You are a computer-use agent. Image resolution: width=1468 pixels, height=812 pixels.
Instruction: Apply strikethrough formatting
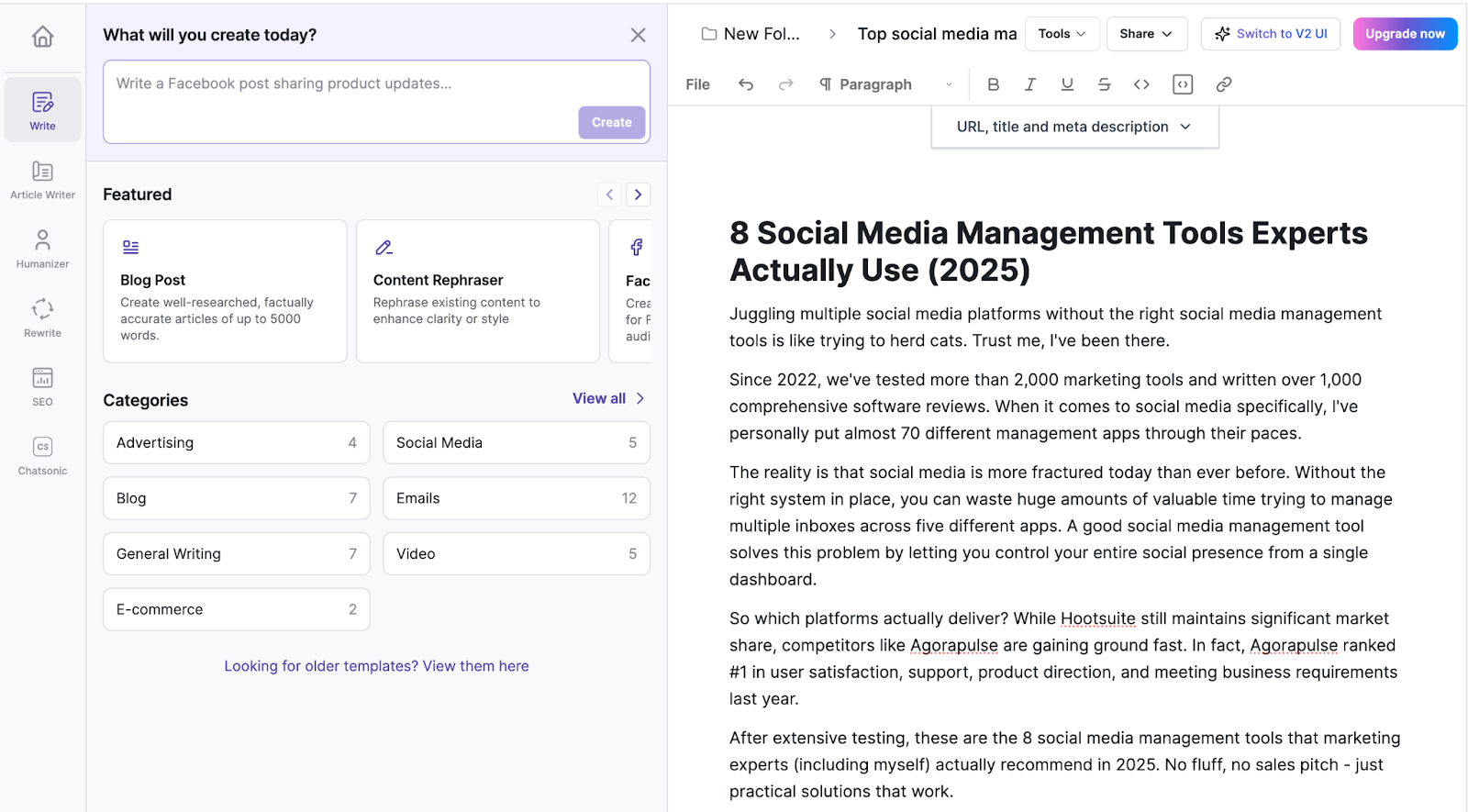(1104, 84)
